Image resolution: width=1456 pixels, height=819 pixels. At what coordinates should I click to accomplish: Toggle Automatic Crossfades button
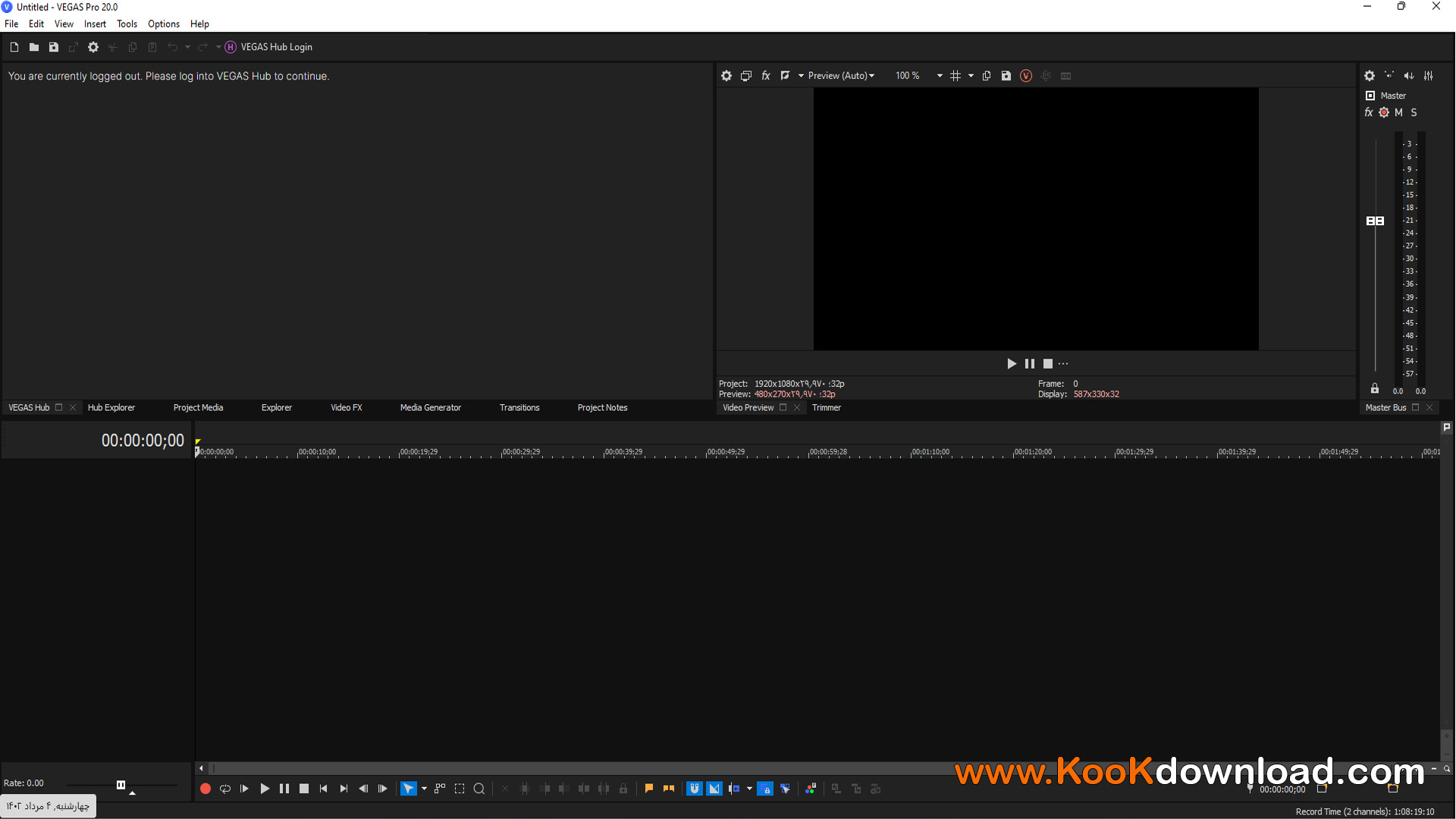pos(714,789)
